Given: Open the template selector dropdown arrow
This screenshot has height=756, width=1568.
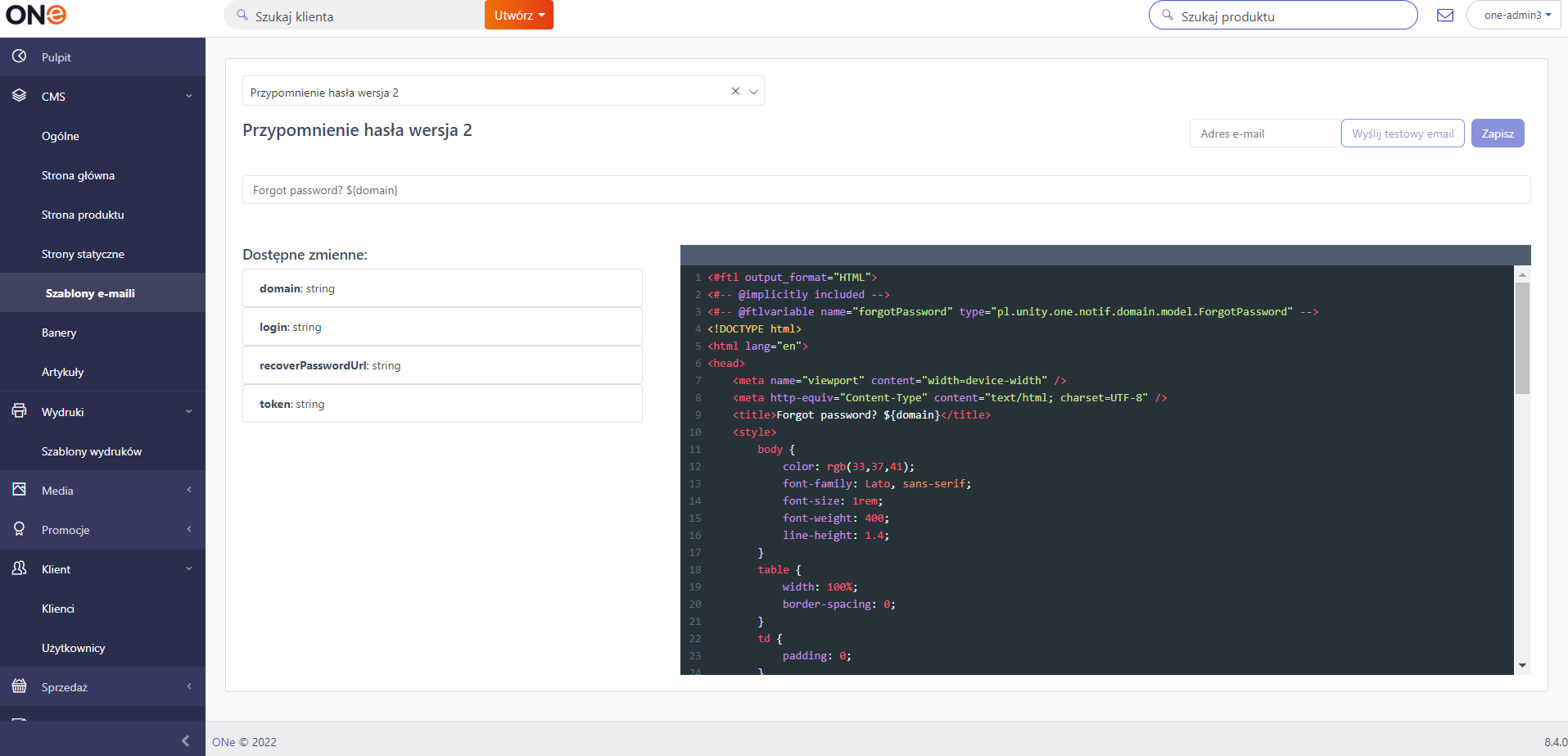Looking at the screenshot, I should (x=753, y=92).
